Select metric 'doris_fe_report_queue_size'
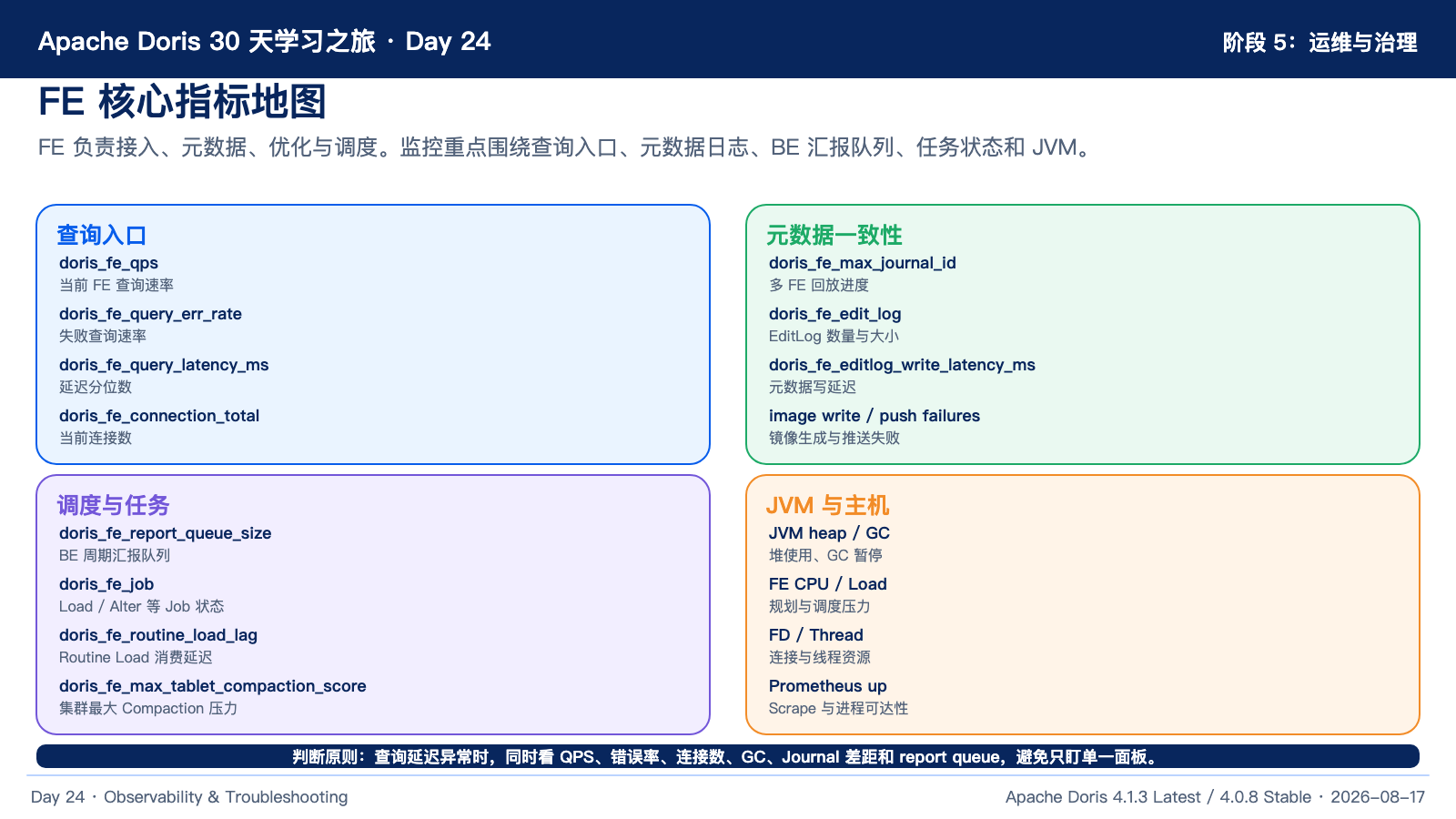 (x=165, y=533)
